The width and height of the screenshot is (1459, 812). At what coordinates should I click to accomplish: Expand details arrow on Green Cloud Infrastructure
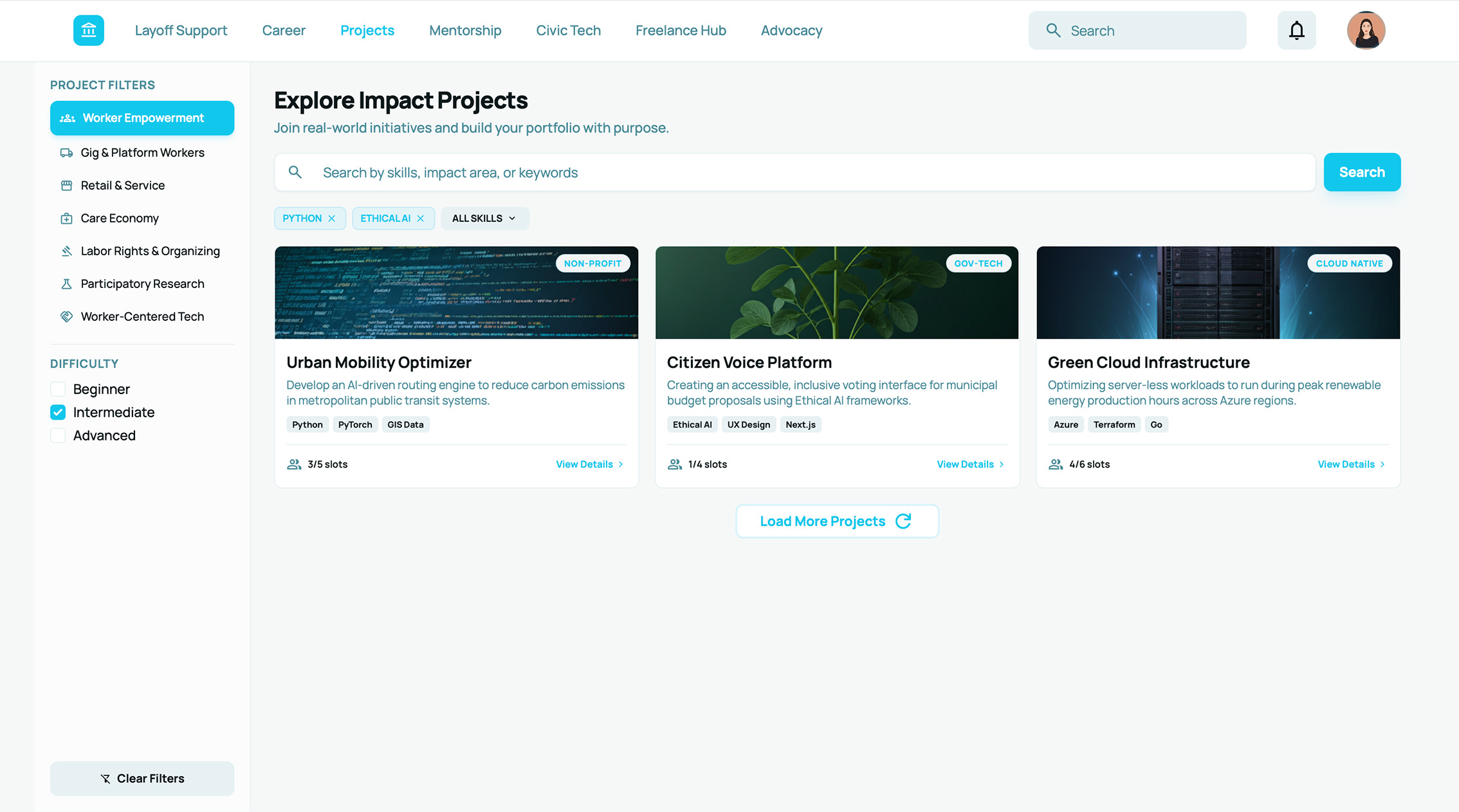(1381, 464)
